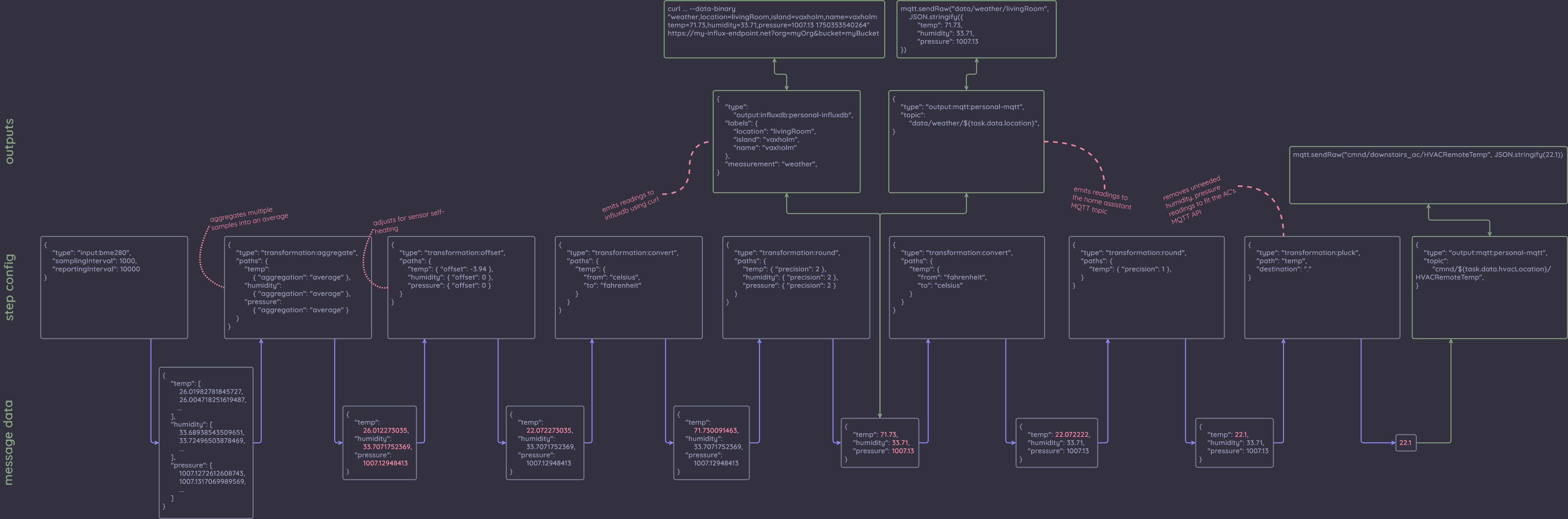Select the mqtt output box with HVACRemoteTemp topic
This screenshot has width=1568, height=519.
1490,288
